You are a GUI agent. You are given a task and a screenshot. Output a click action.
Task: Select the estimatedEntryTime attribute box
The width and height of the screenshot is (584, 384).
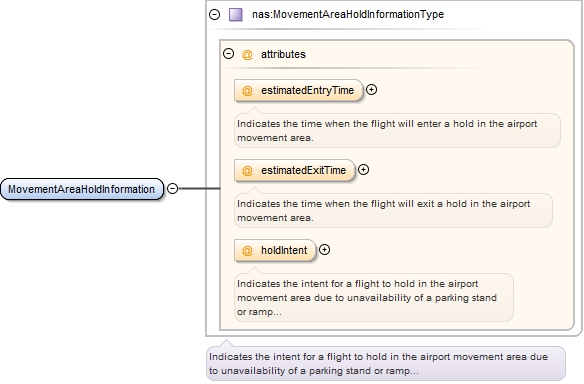[x=298, y=90]
